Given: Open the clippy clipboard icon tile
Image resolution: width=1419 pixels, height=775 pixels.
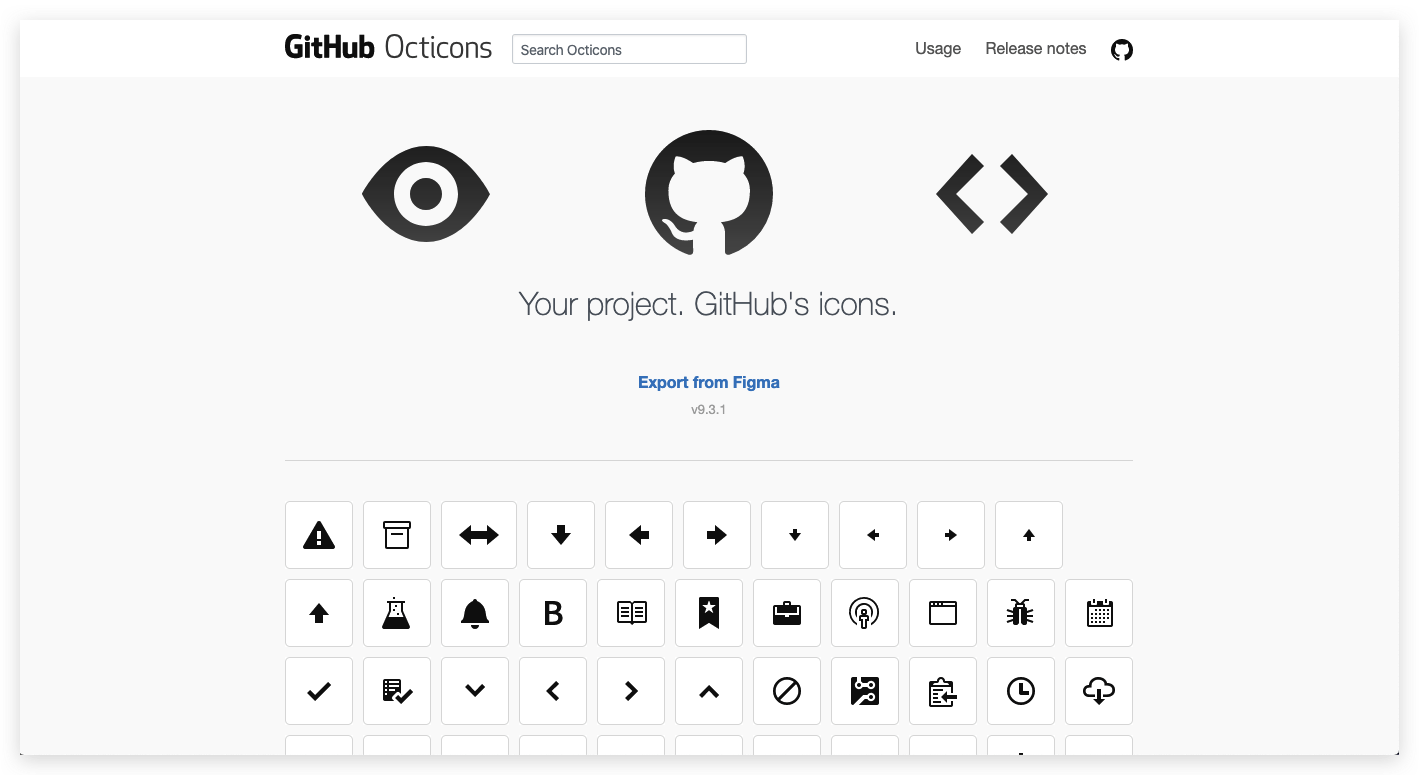Looking at the screenshot, I should pyautogui.click(x=943, y=691).
